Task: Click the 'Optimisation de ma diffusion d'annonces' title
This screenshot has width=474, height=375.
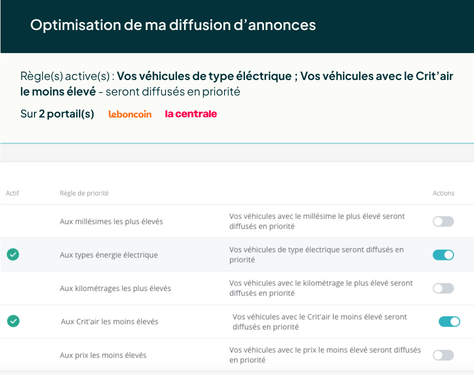Action: click(x=173, y=25)
